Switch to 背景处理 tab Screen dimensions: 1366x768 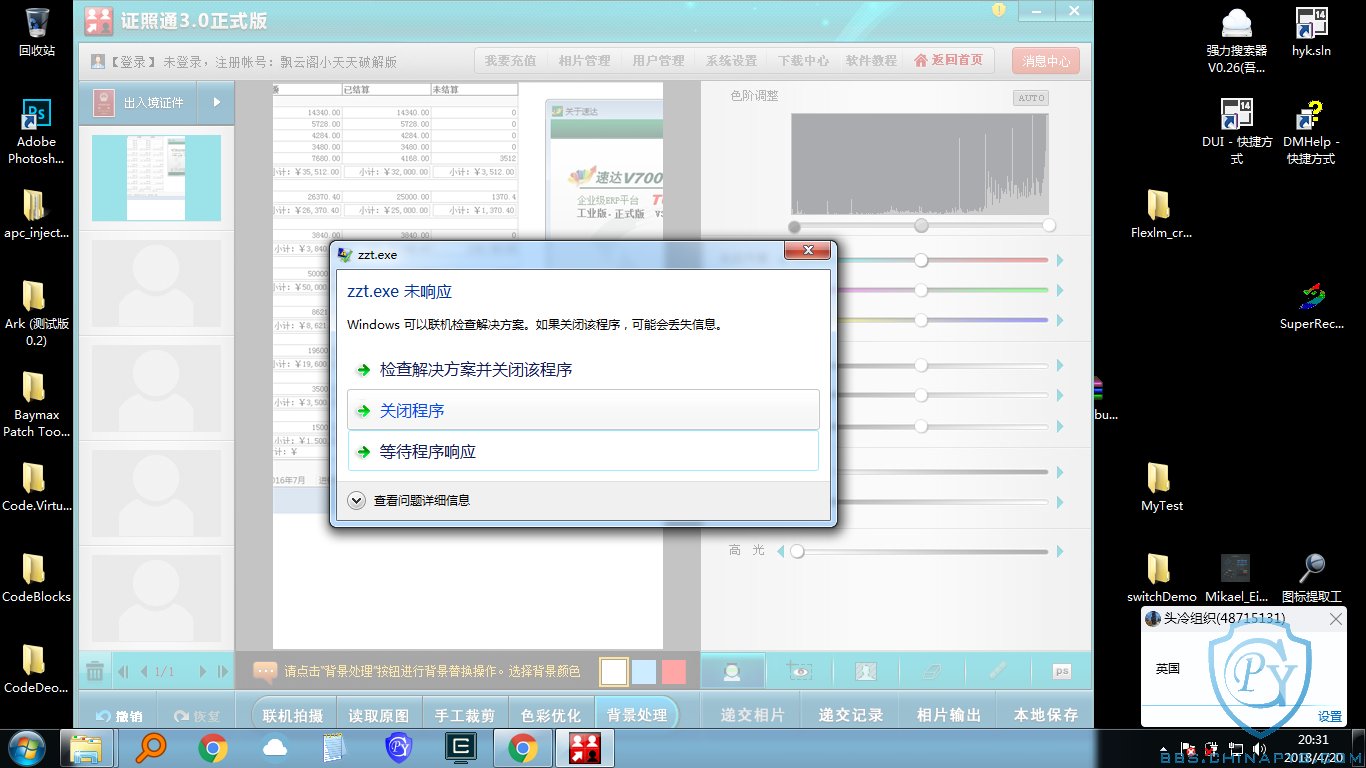637,716
